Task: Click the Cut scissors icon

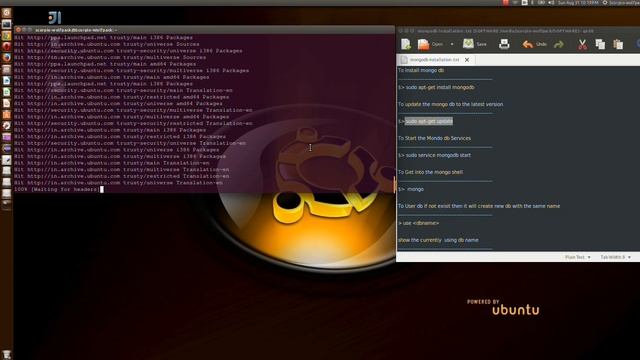Action: coord(582,44)
